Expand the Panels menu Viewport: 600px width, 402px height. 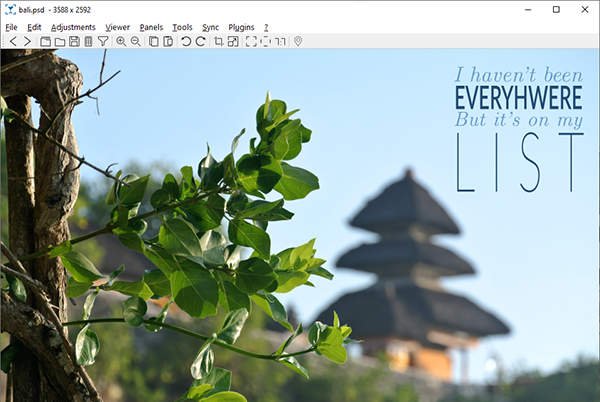151,27
